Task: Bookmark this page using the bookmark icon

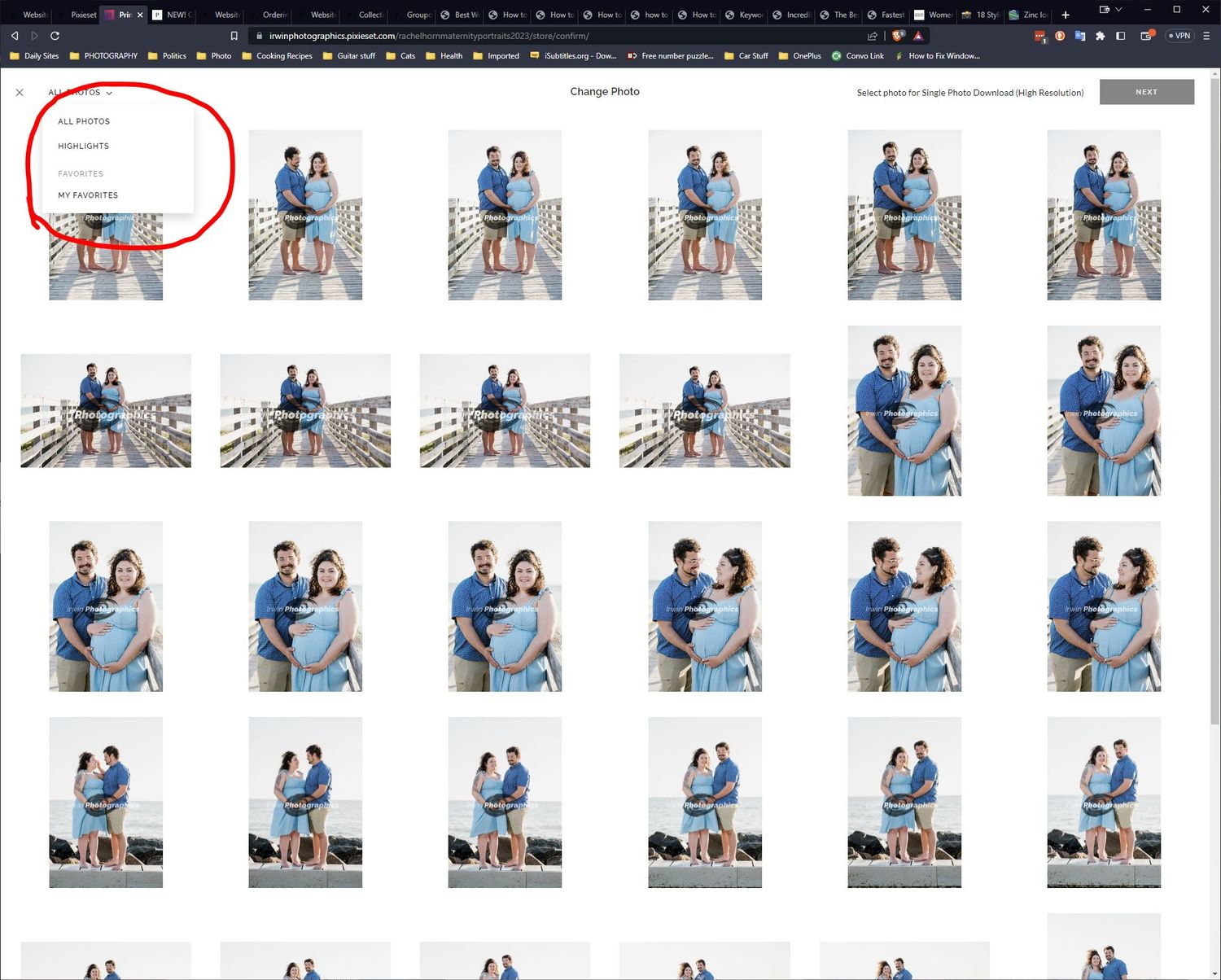Action: tap(234, 36)
